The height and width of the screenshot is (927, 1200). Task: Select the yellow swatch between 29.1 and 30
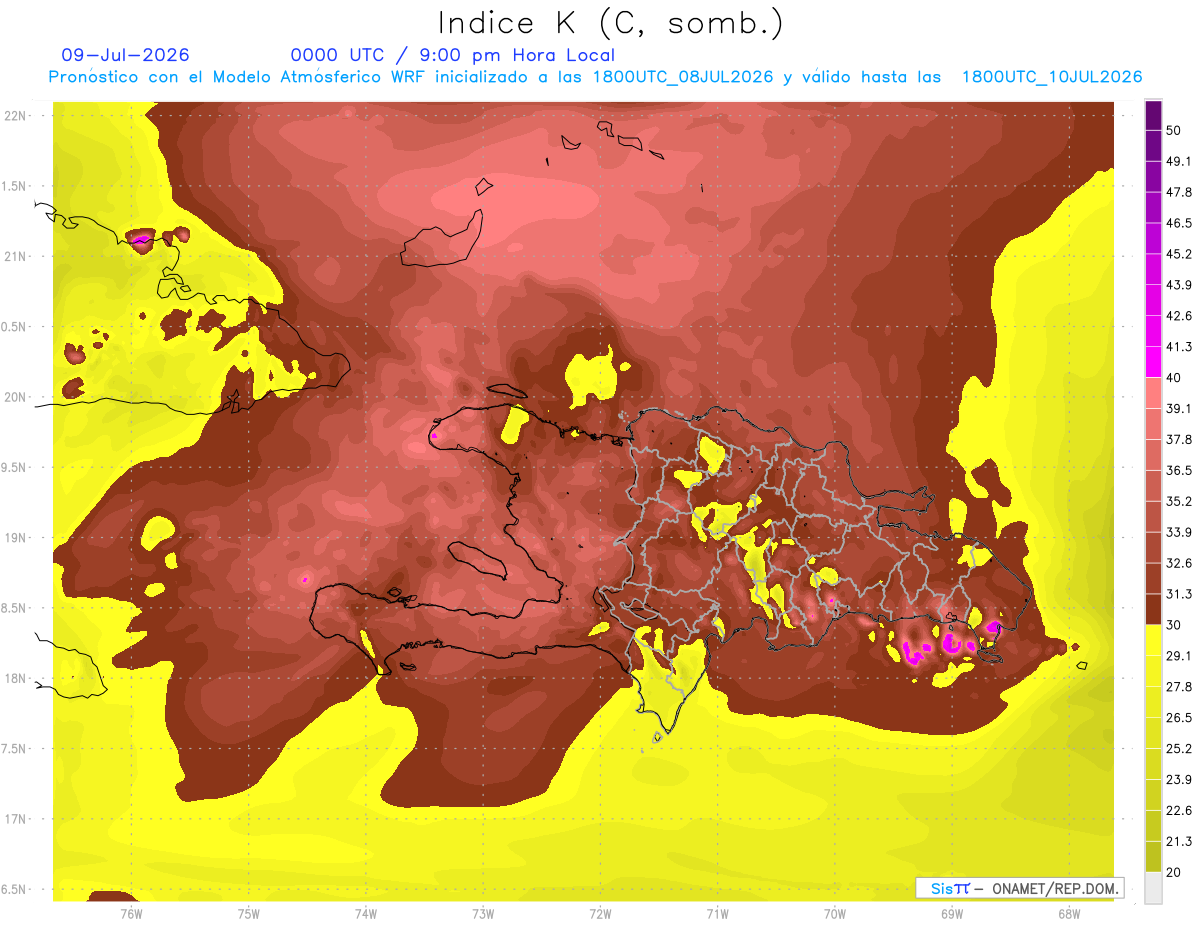(1153, 641)
